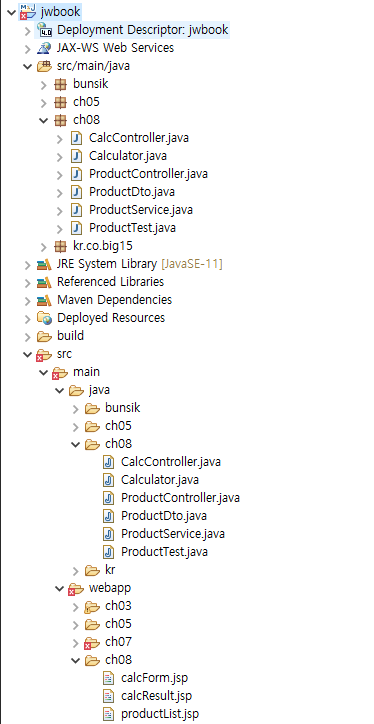This screenshot has height=724, width=374.
Task: Click the src folder error icon
Action: coord(43,355)
